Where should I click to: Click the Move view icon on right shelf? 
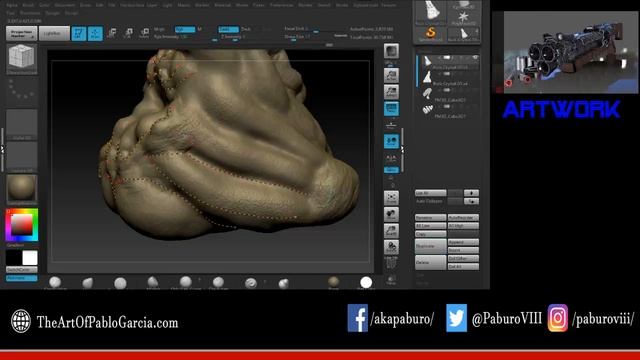391,214
